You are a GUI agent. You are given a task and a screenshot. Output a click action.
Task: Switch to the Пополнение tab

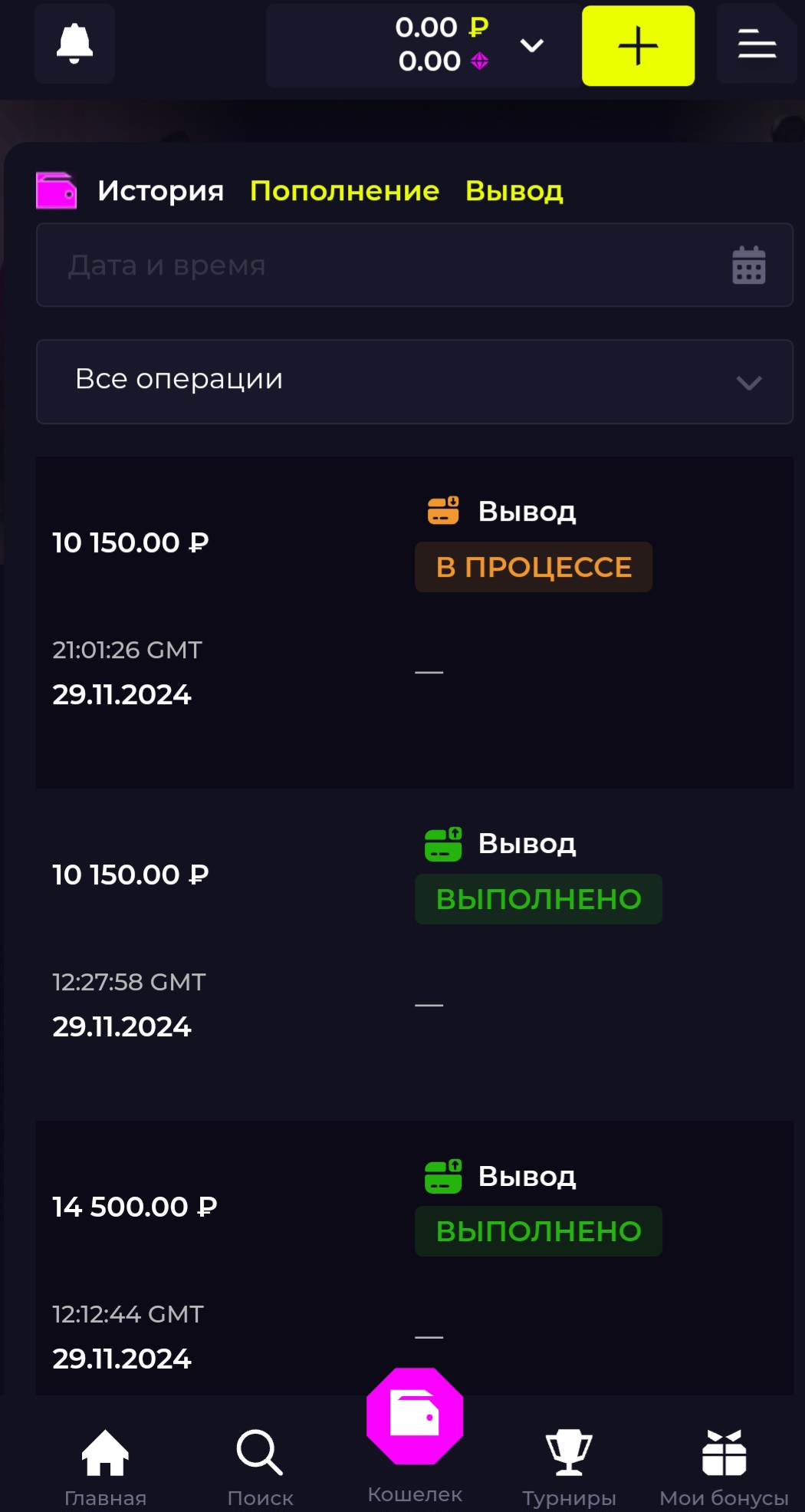(344, 191)
